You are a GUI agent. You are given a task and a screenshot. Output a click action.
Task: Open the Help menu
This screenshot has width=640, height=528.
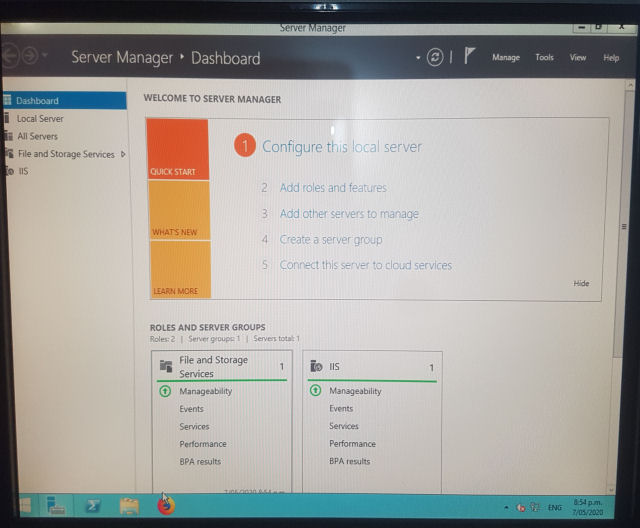pos(611,58)
